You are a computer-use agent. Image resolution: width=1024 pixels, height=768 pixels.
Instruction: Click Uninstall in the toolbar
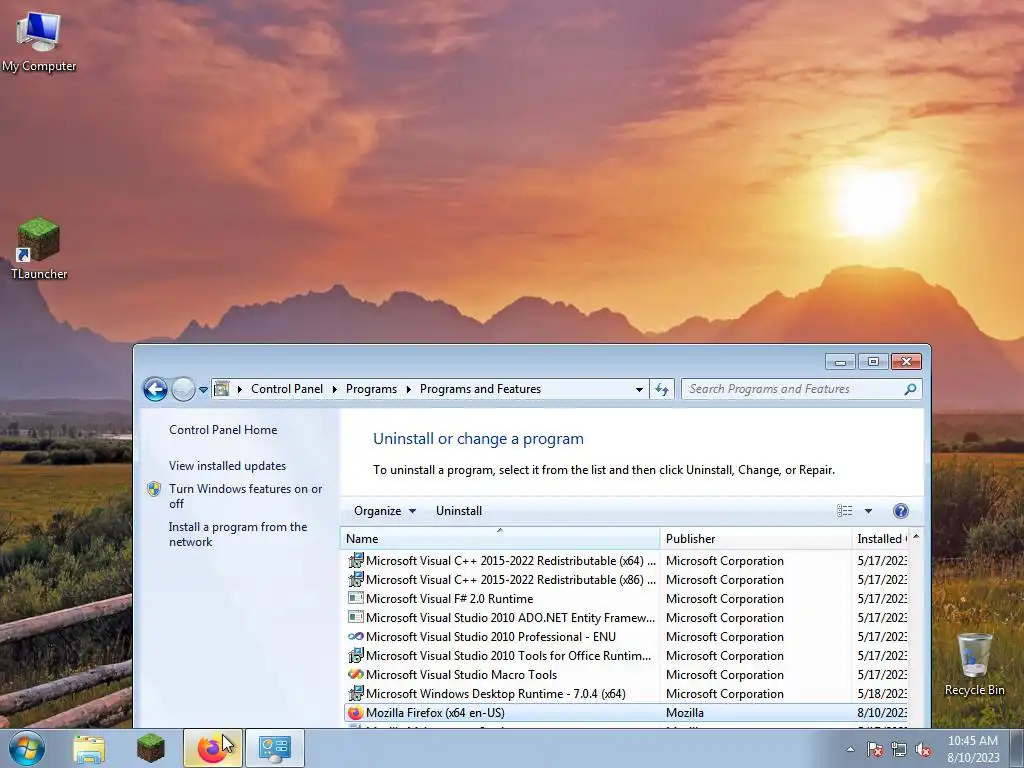[x=459, y=511]
